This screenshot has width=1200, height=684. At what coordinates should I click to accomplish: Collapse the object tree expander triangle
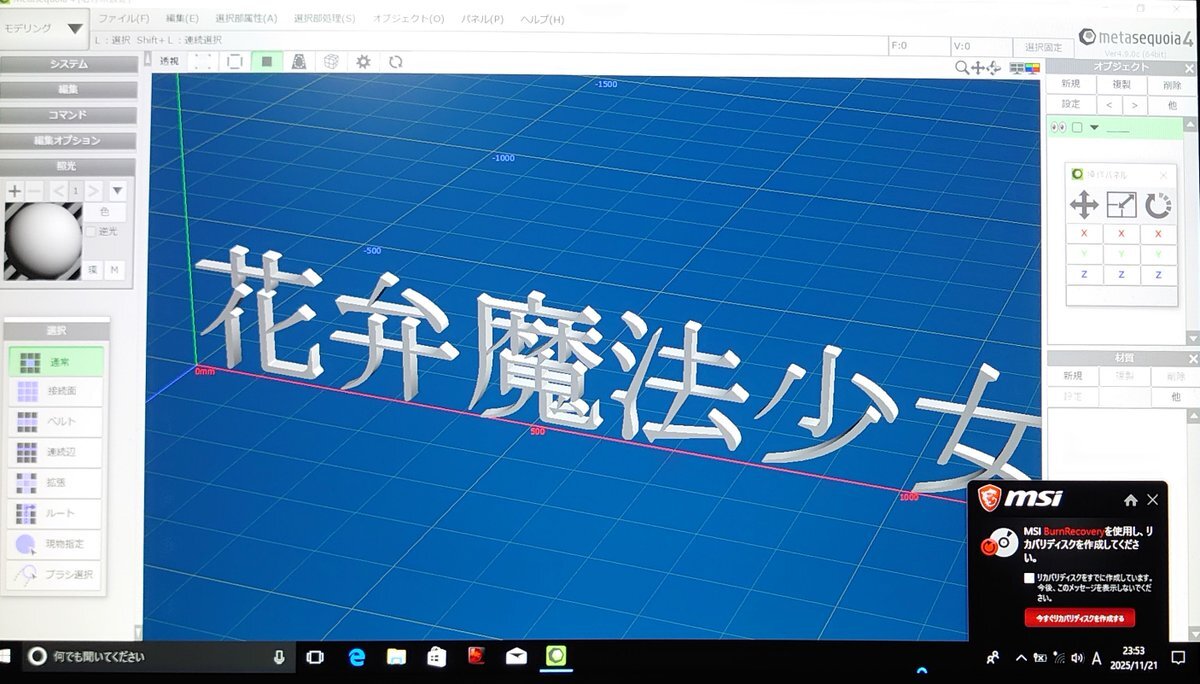(x=1094, y=128)
